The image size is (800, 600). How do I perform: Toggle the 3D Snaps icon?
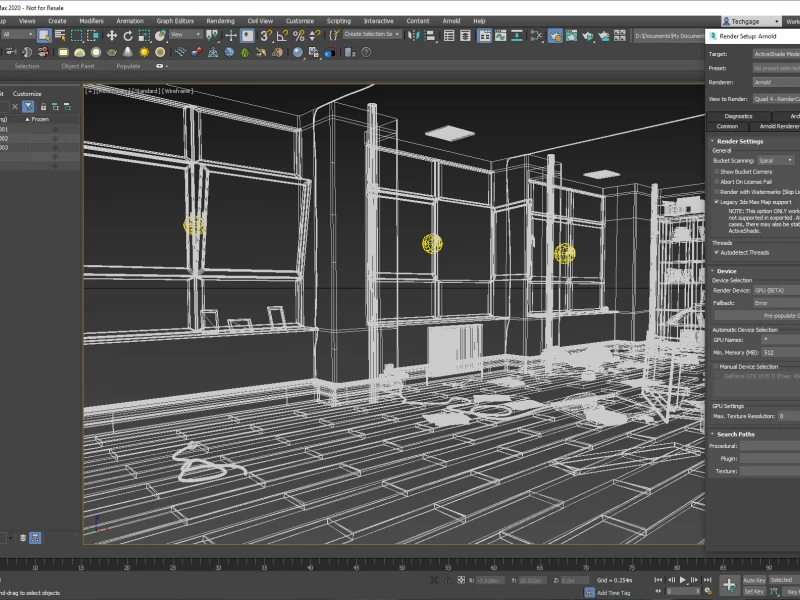266,35
